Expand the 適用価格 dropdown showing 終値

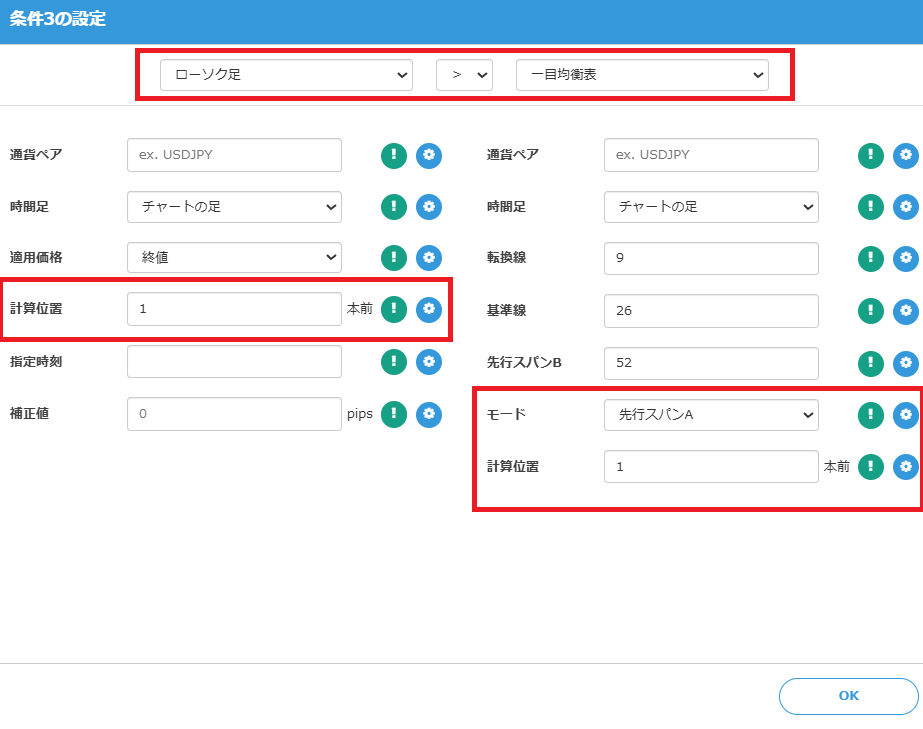[x=234, y=258]
